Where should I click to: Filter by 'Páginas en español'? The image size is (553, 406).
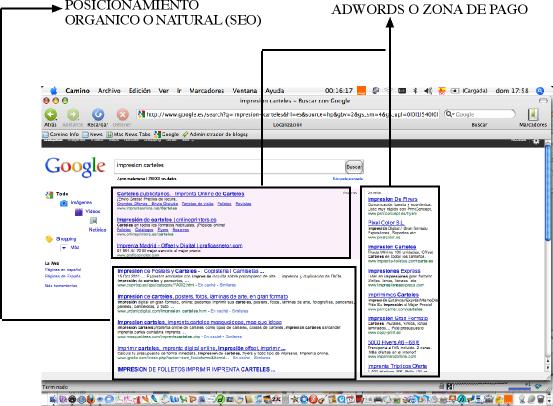(x=63, y=270)
